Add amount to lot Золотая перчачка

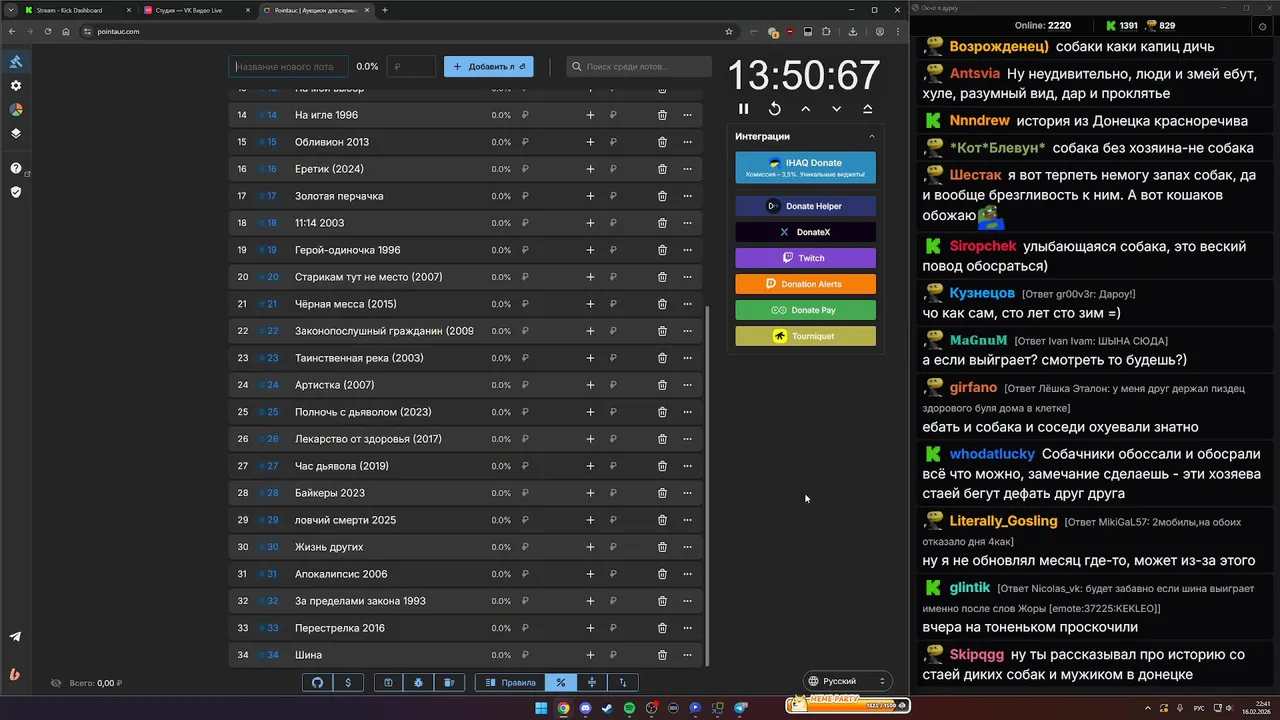(x=590, y=196)
